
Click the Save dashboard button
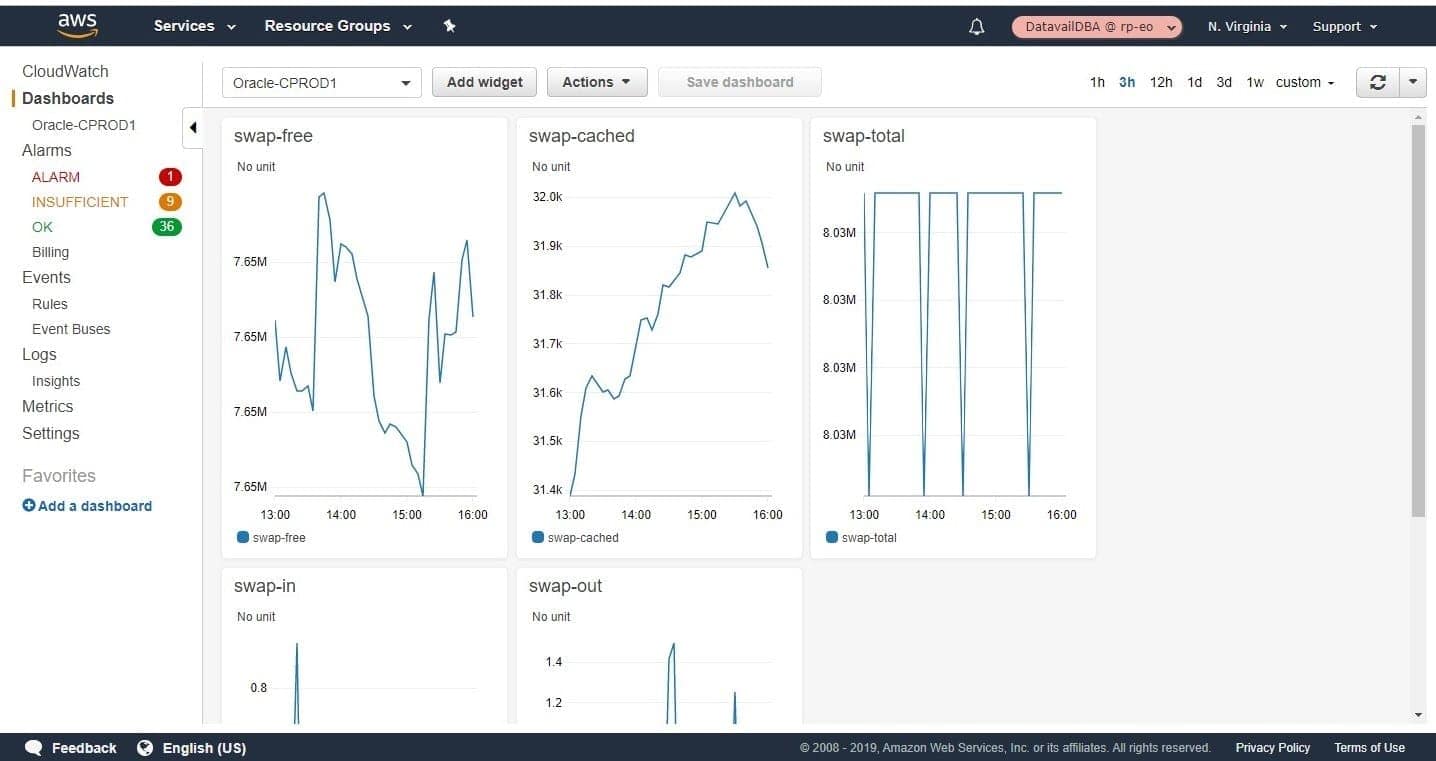(740, 82)
